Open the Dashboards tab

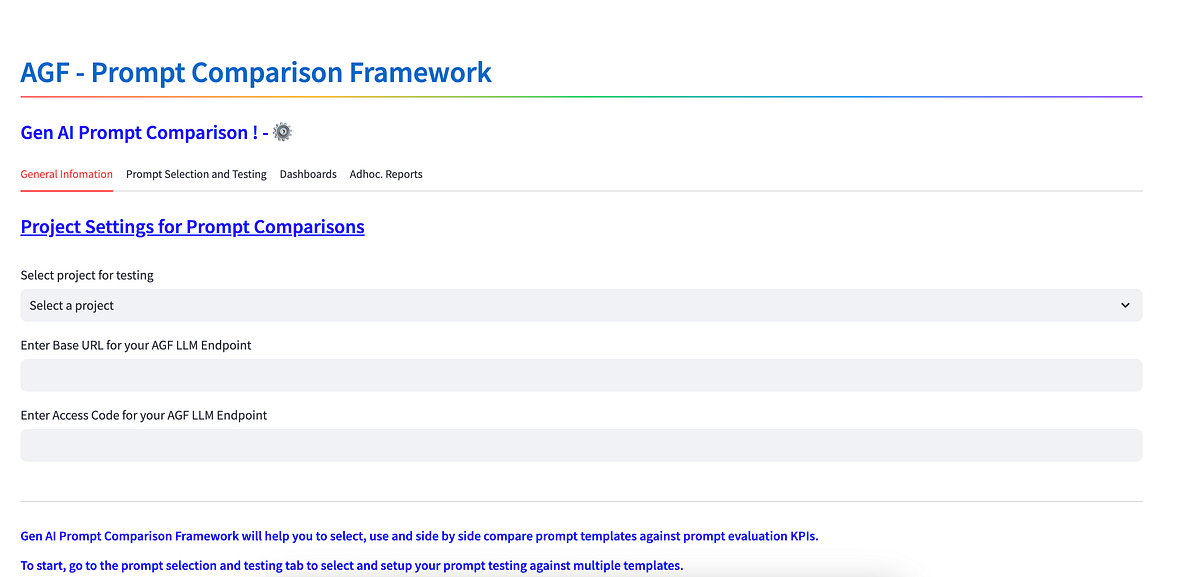(308, 174)
